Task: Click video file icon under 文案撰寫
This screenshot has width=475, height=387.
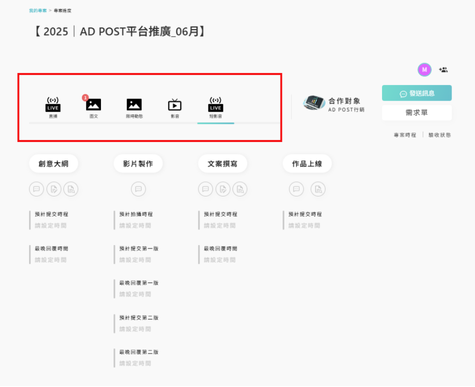Action: pos(223,189)
